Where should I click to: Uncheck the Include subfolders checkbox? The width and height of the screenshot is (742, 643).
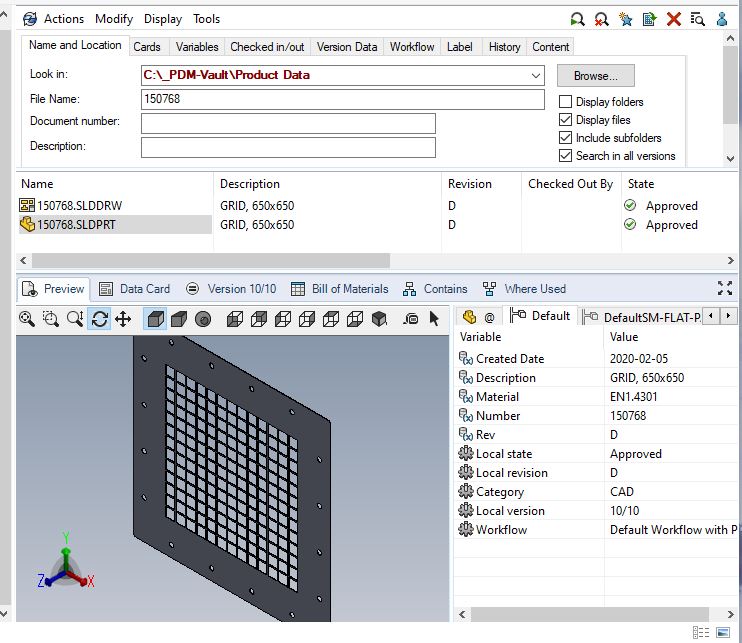coord(566,138)
